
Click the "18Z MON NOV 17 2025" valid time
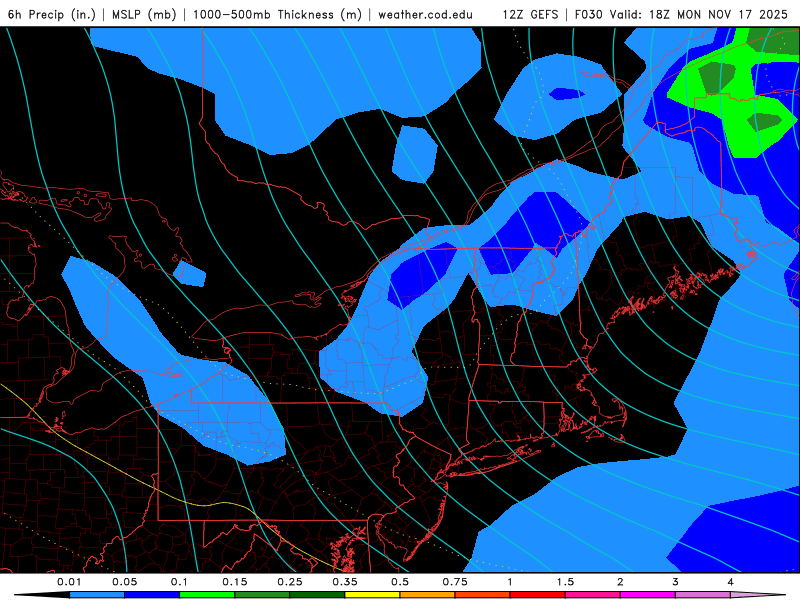718,14
